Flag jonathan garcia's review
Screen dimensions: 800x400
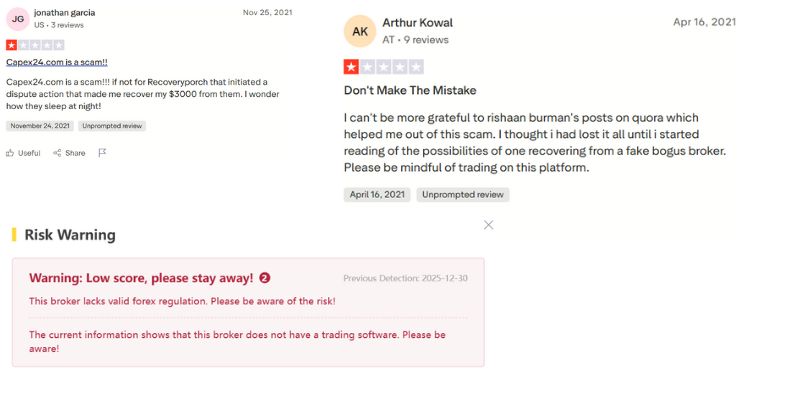(102, 153)
